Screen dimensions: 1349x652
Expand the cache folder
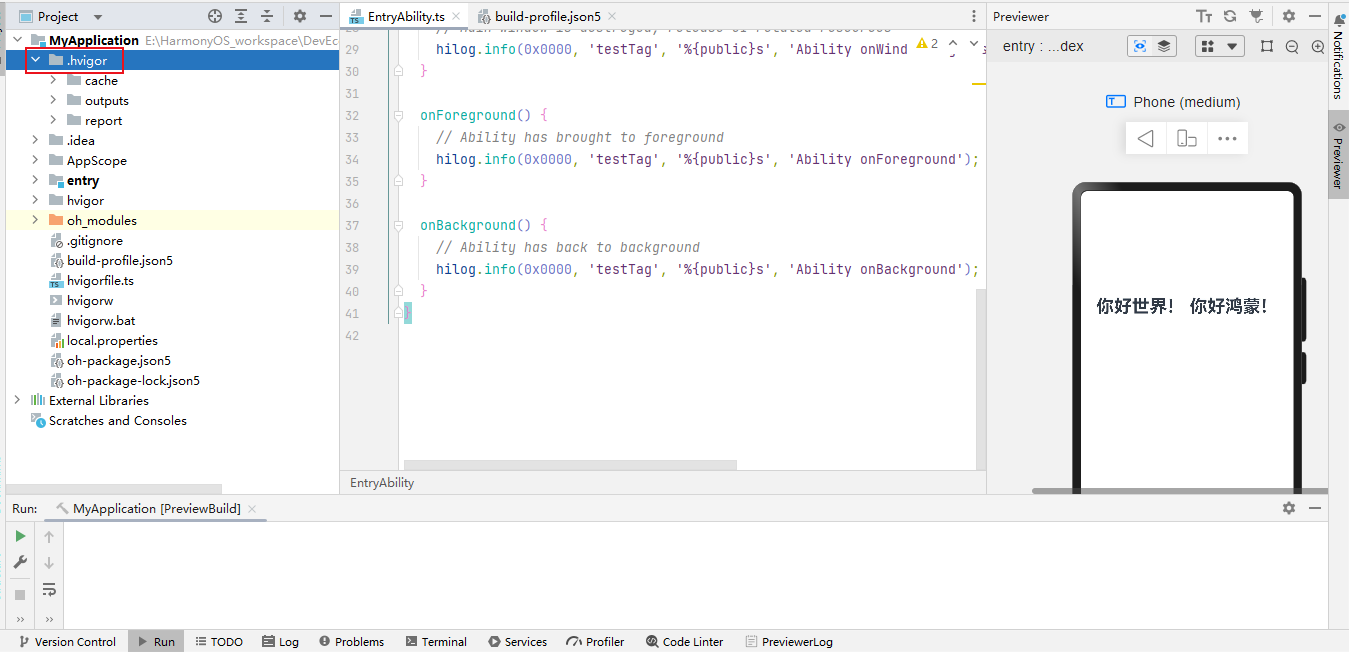pos(54,80)
